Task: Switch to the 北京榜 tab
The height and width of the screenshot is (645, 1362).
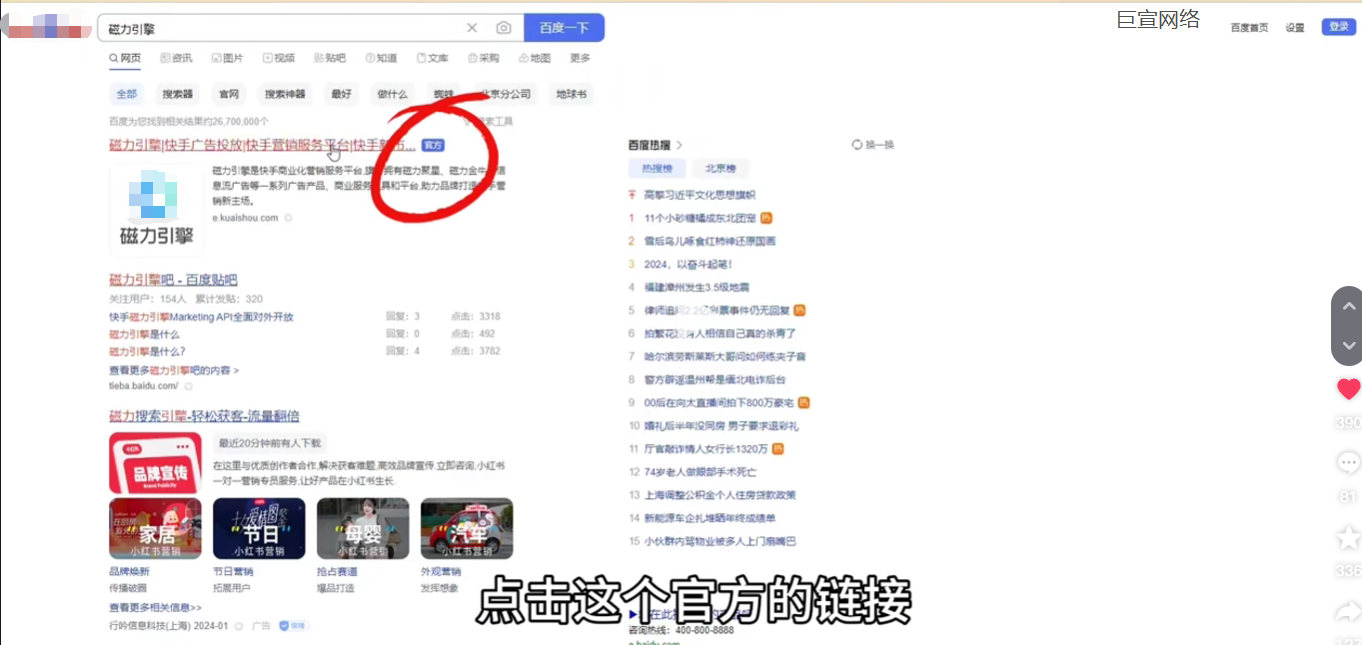Action: [x=720, y=169]
